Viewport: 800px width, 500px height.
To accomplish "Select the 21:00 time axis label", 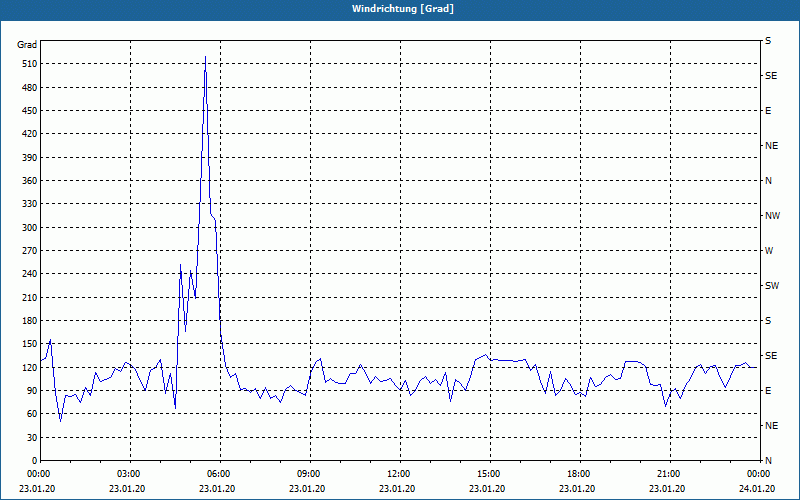I will point(670,474).
